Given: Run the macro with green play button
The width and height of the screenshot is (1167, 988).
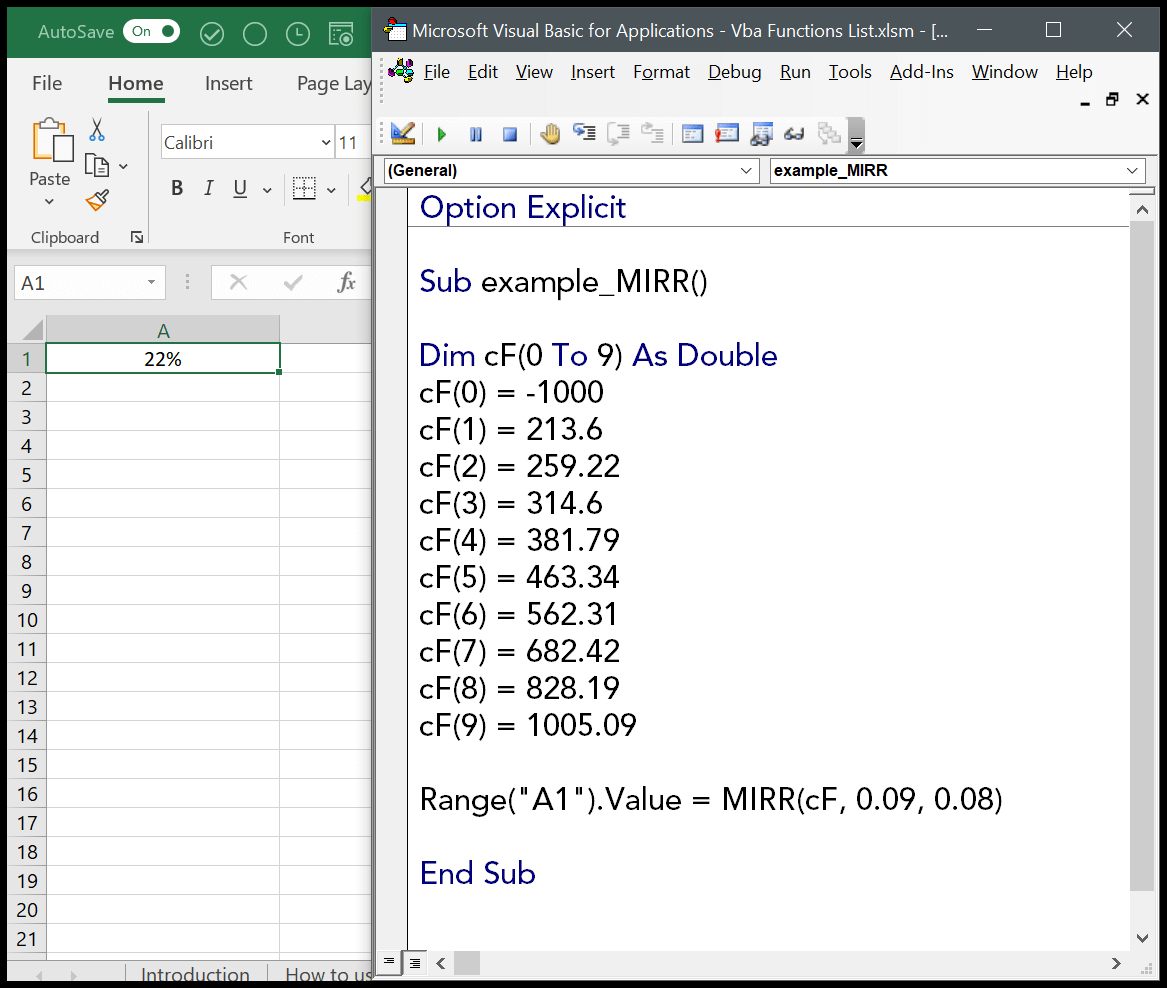Looking at the screenshot, I should [x=442, y=134].
